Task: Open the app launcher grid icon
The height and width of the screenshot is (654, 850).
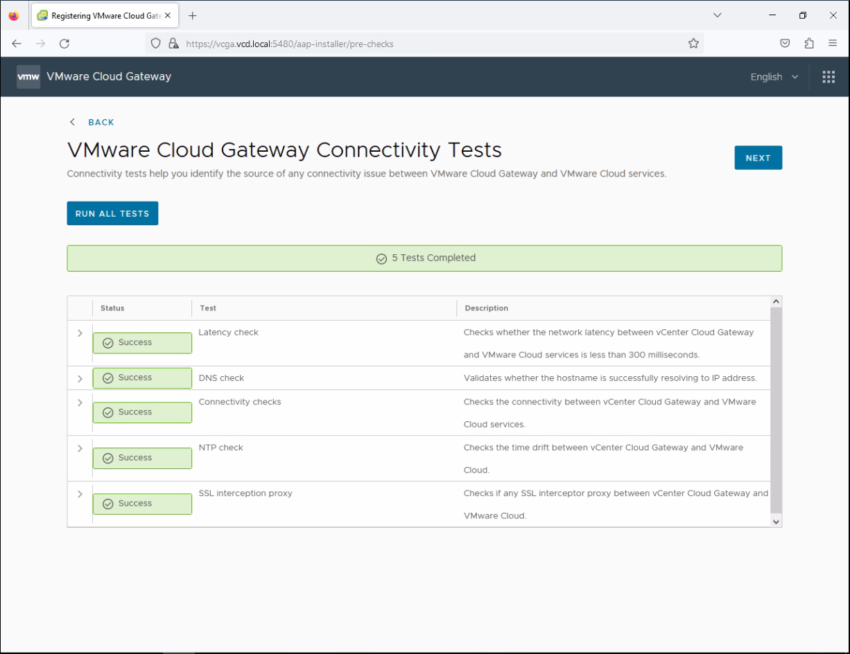Action: [x=827, y=76]
